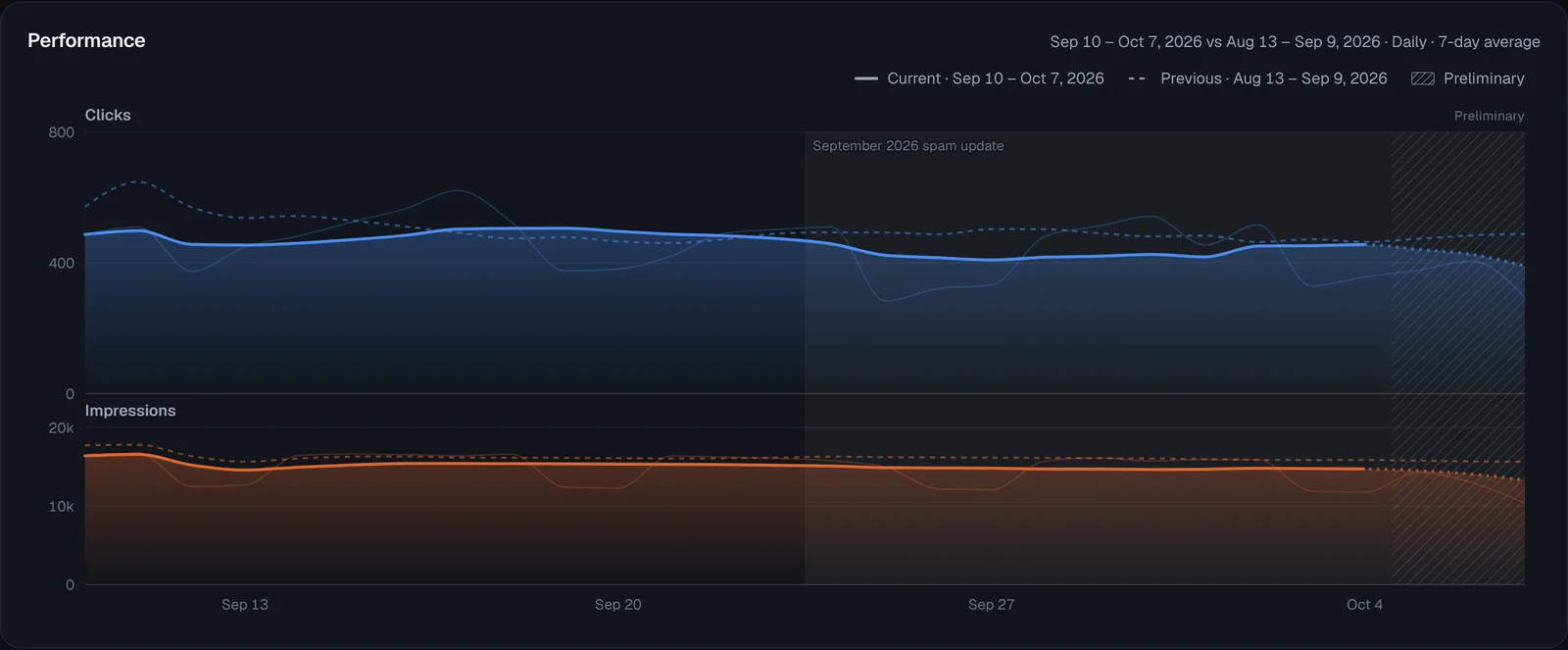This screenshot has width=1568, height=650.
Task: Click the Impressions chart title
Action: click(130, 411)
